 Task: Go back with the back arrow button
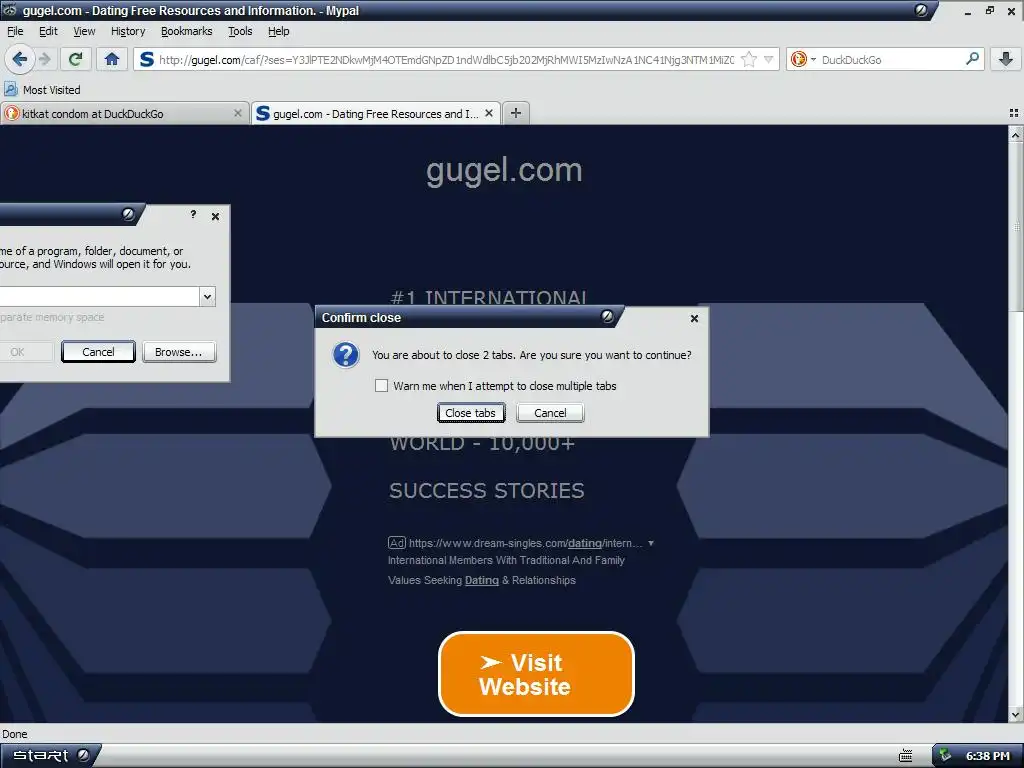[20, 59]
